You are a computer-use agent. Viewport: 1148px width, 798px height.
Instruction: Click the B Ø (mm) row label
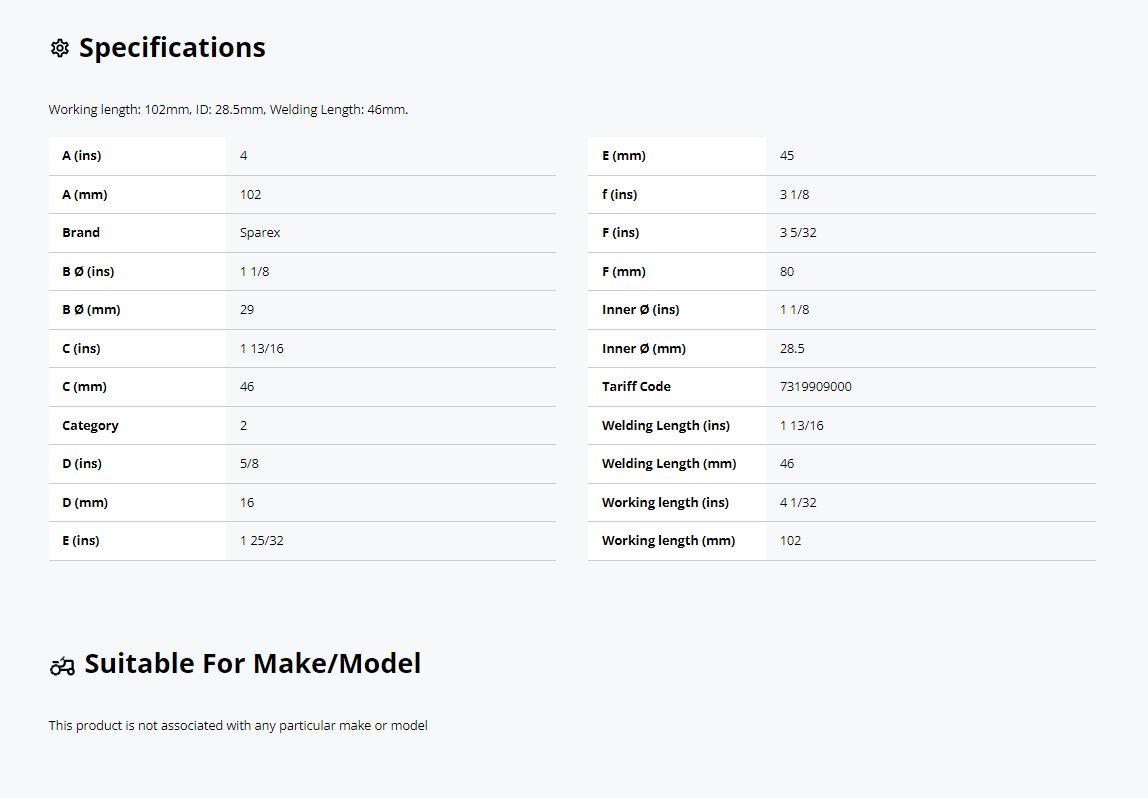coord(92,310)
